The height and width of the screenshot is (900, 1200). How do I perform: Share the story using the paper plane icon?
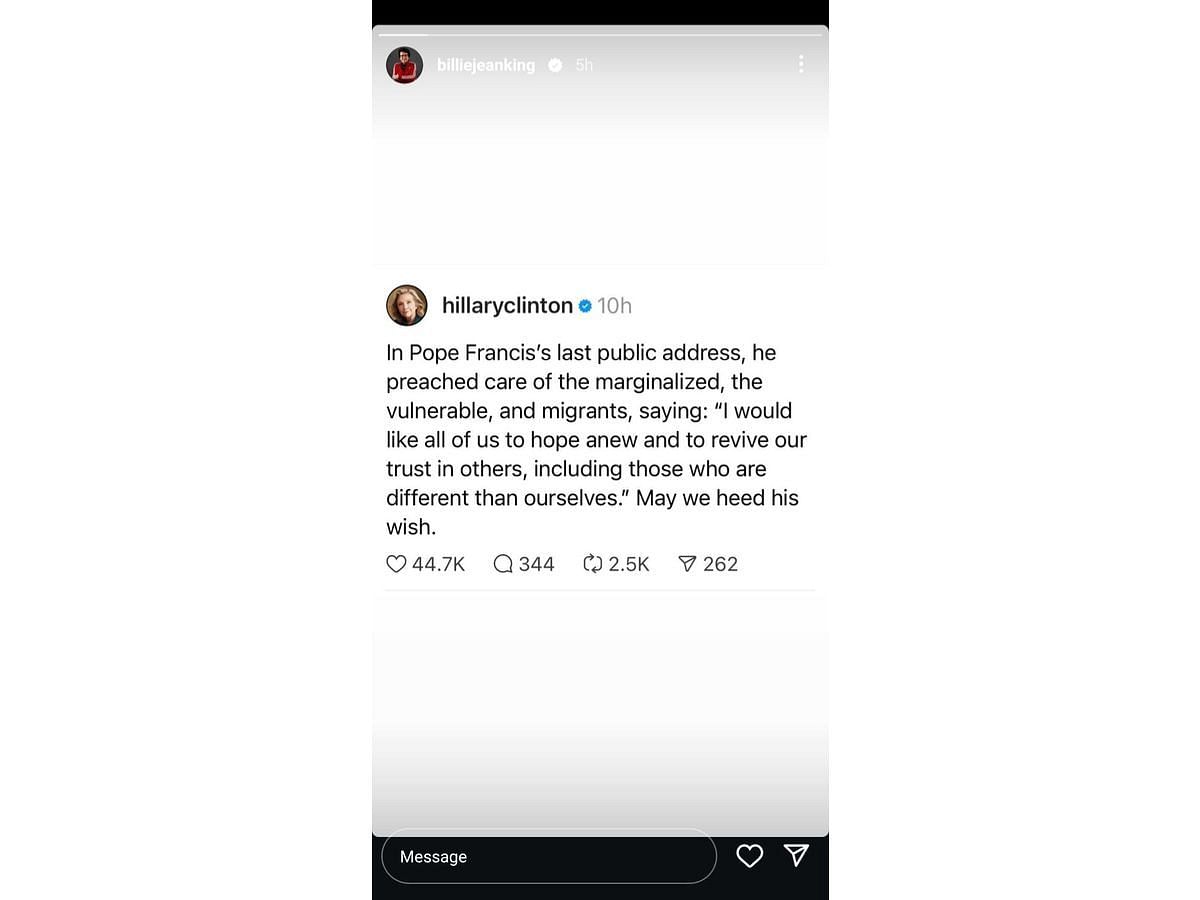click(796, 855)
